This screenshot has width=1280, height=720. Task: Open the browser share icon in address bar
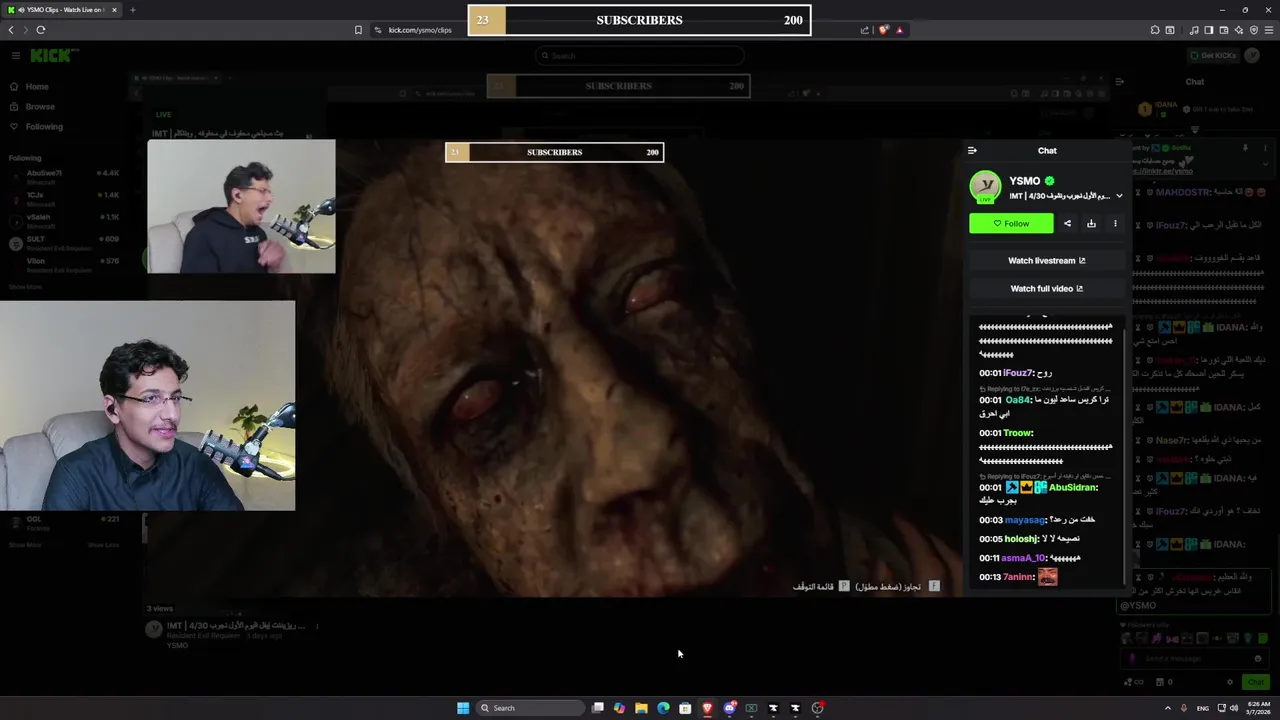(x=865, y=30)
